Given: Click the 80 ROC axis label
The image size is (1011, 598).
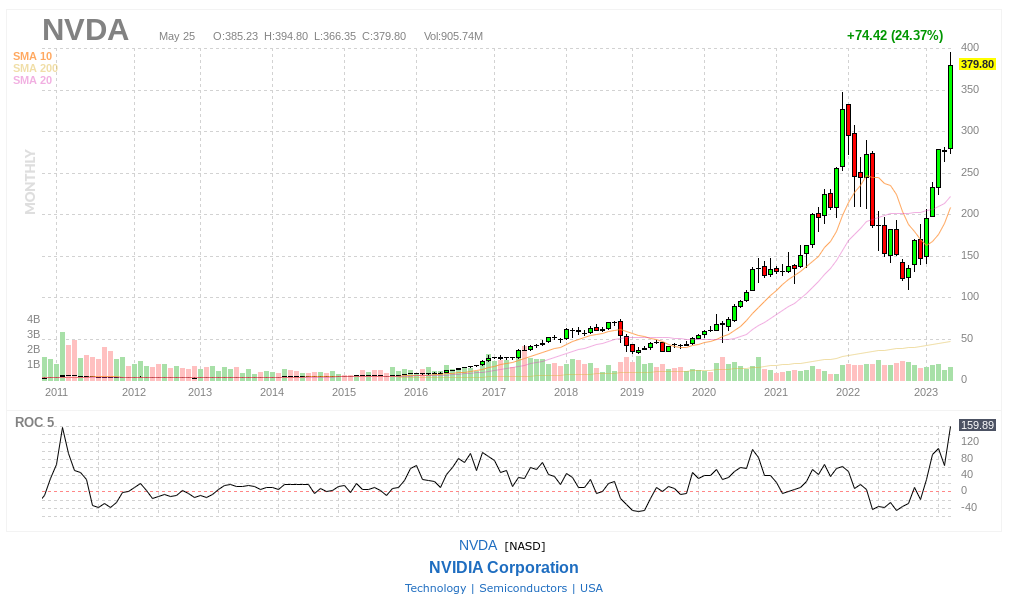Looking at the screenshot, I should click(x=967, y=459).
